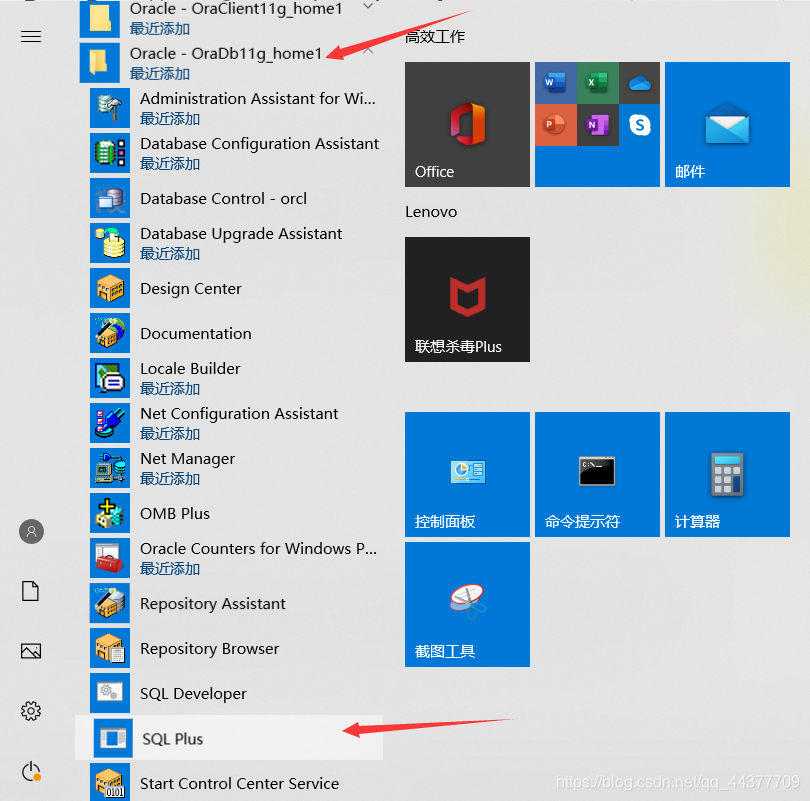The width and height of the screenshot is (810, 801).
Task: Open the Database Control - orcl icon
Action: [x=110, y=198]
